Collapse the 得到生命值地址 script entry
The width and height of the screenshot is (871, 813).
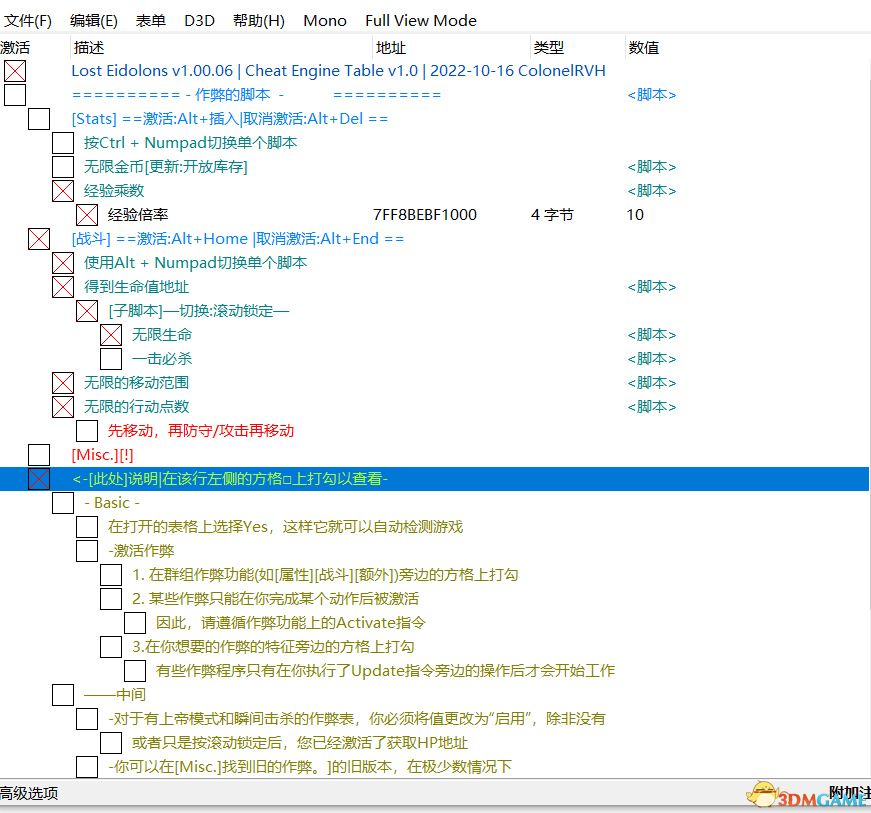pos(63,287)
